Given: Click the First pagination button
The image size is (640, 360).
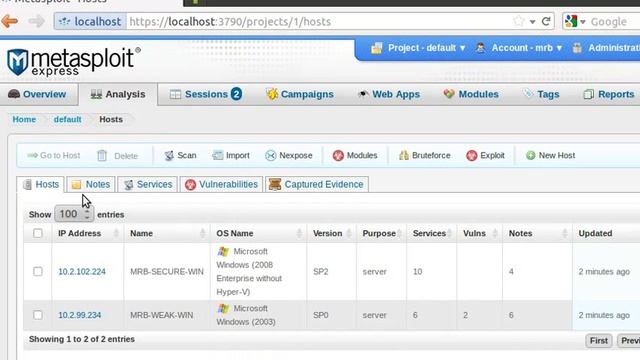Looking at the screenshot, I should pyautogui.click(x=599, y=341).
